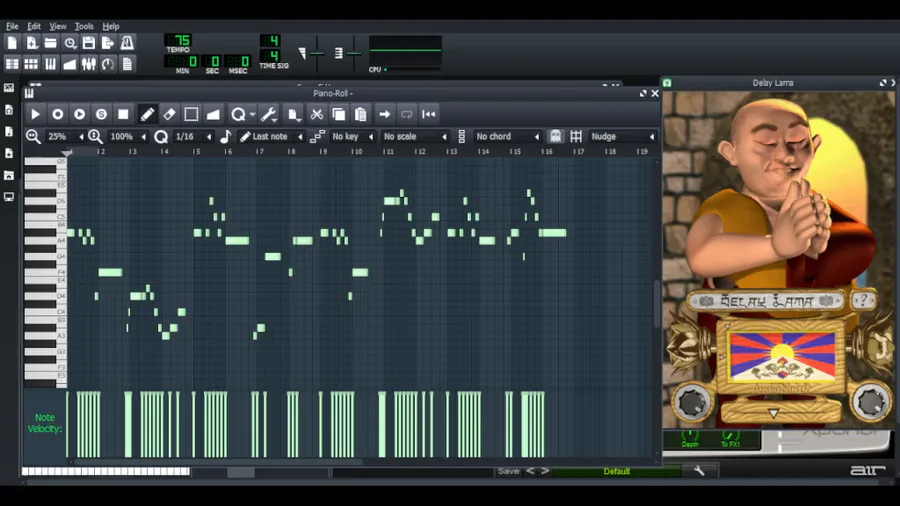Click the master volume slider
The height and width of the screenshot is (506, 900).
[317, 53]
